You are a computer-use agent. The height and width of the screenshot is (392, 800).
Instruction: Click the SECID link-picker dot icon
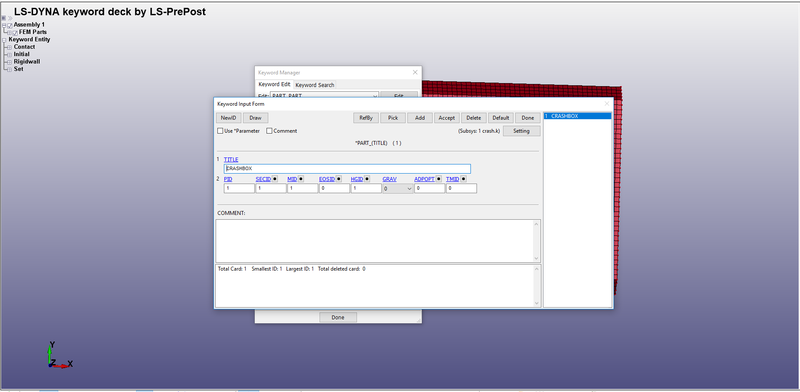click(x=275, y=179)
